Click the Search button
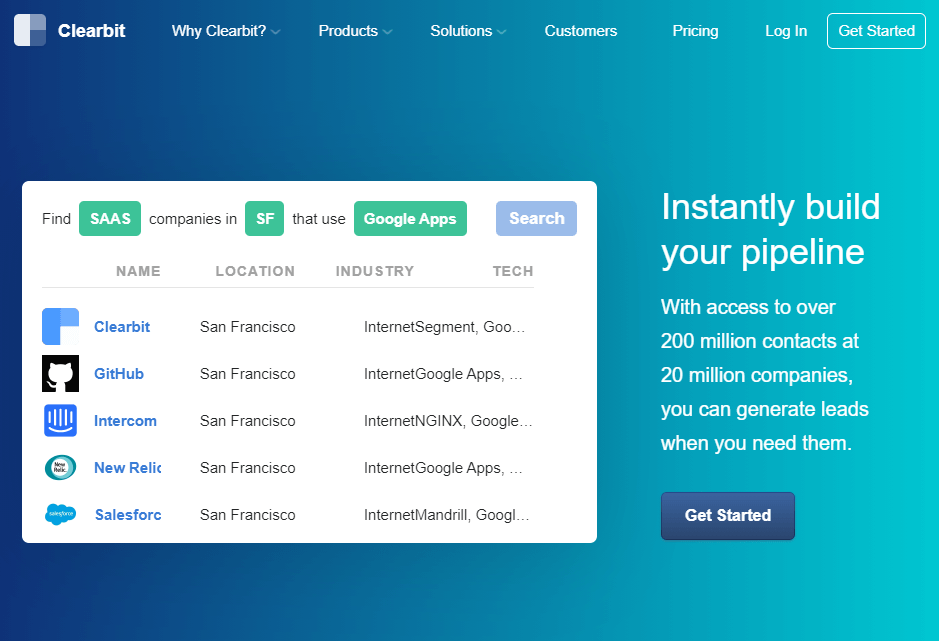Viewport: 939px width, 641px height. click(x=536, y=218)
